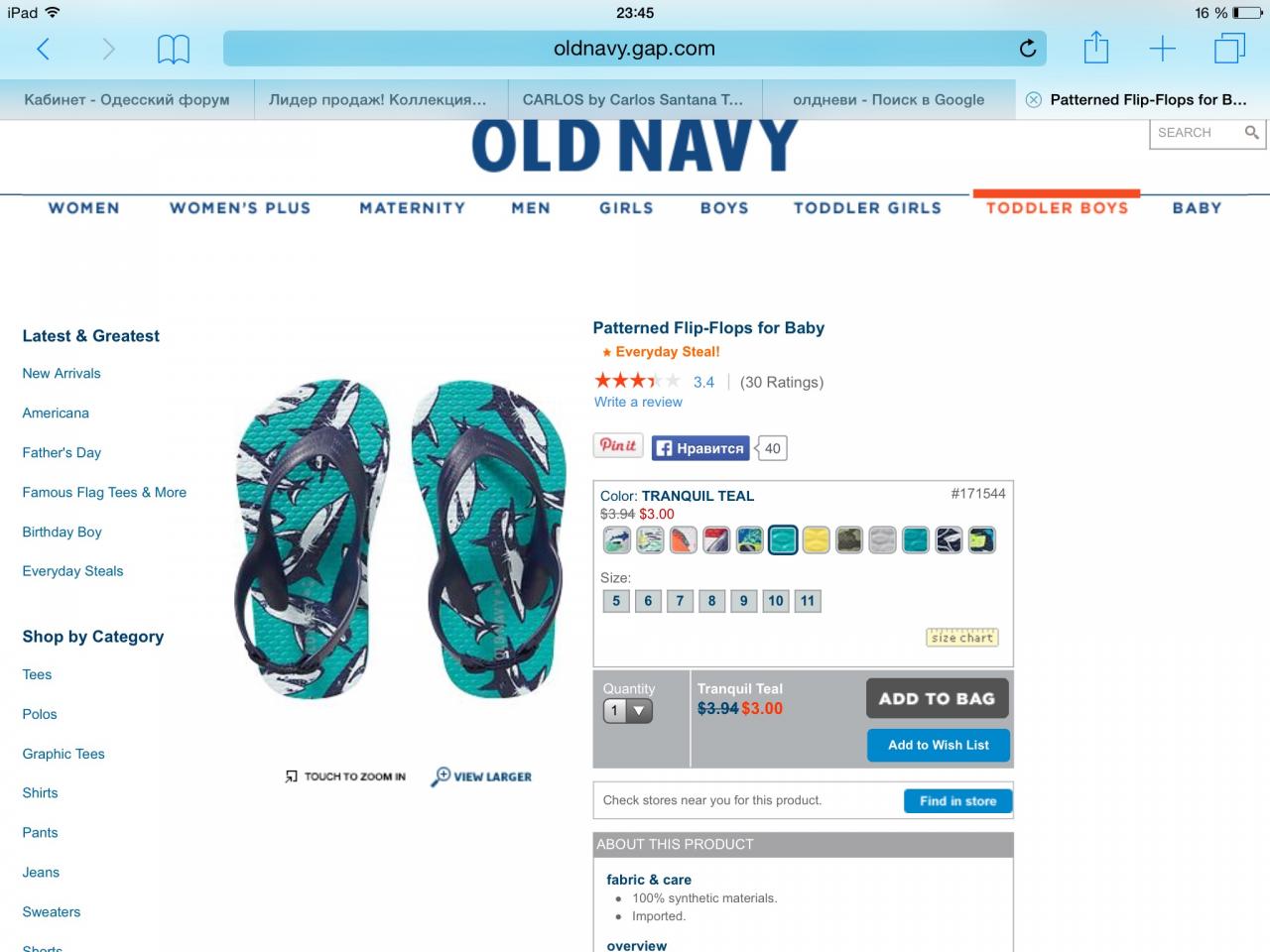Reload the oldnavy.gap.com page

tap(1027, 49)
